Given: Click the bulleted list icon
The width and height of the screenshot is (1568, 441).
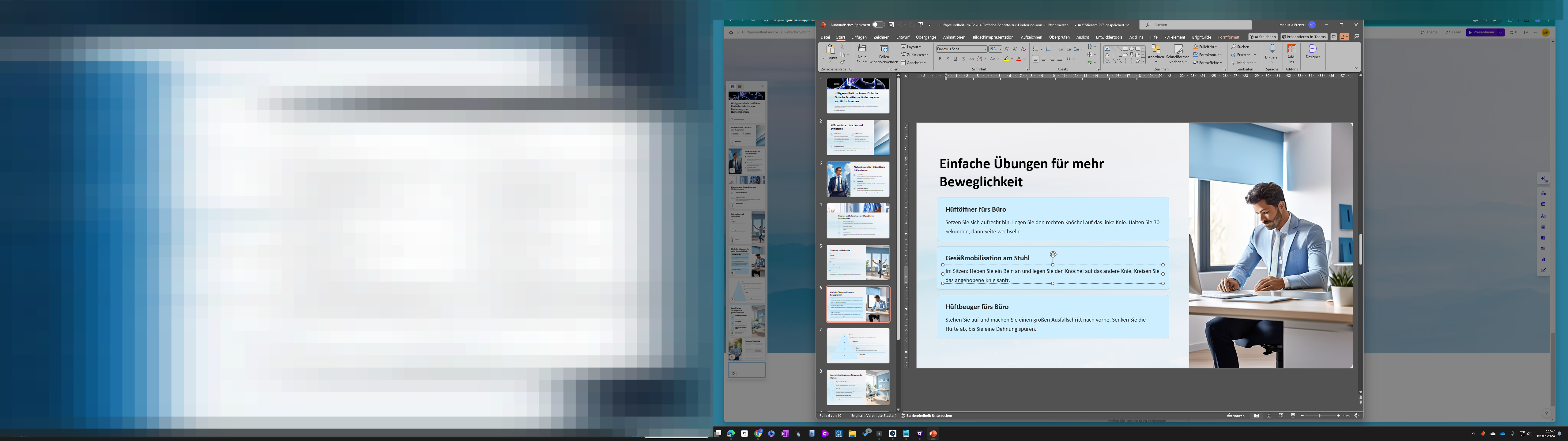Looking at the screenshot, I should (x=1036, y=49).
